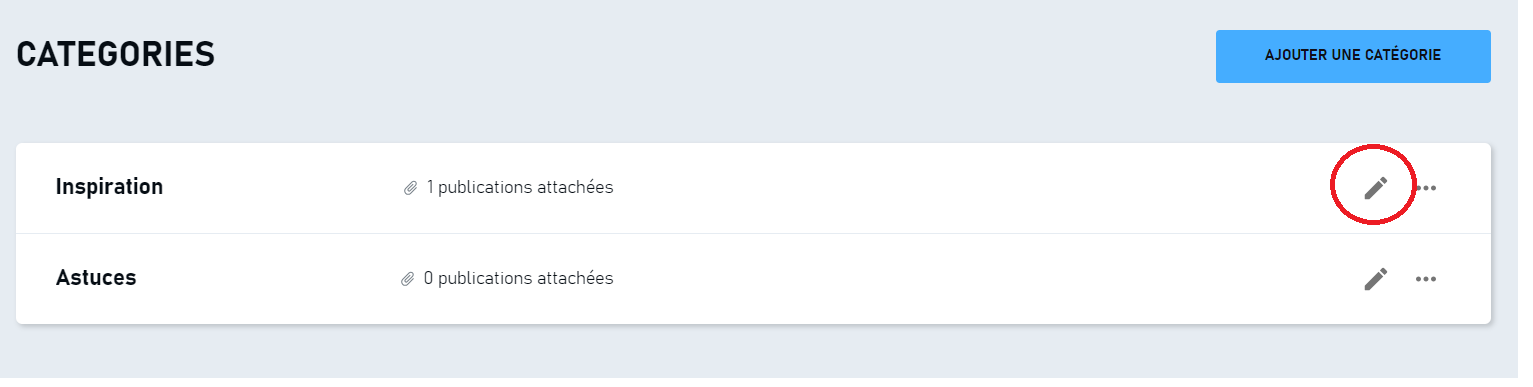
Task: Click empty space inside the Inspiration row
Action: pos(950,188)
